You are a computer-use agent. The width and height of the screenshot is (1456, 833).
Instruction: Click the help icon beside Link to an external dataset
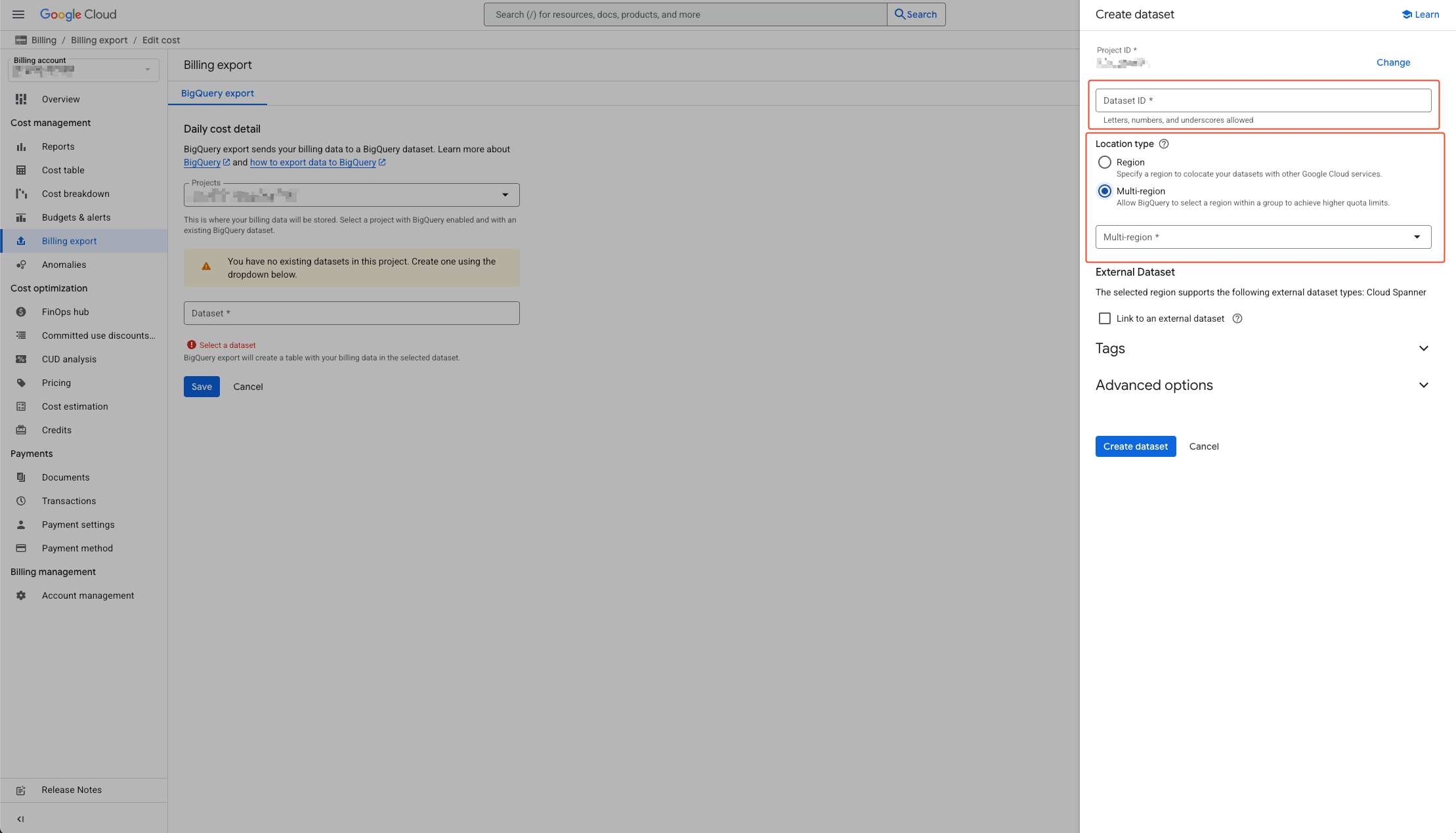click(x=1237, y=318)
